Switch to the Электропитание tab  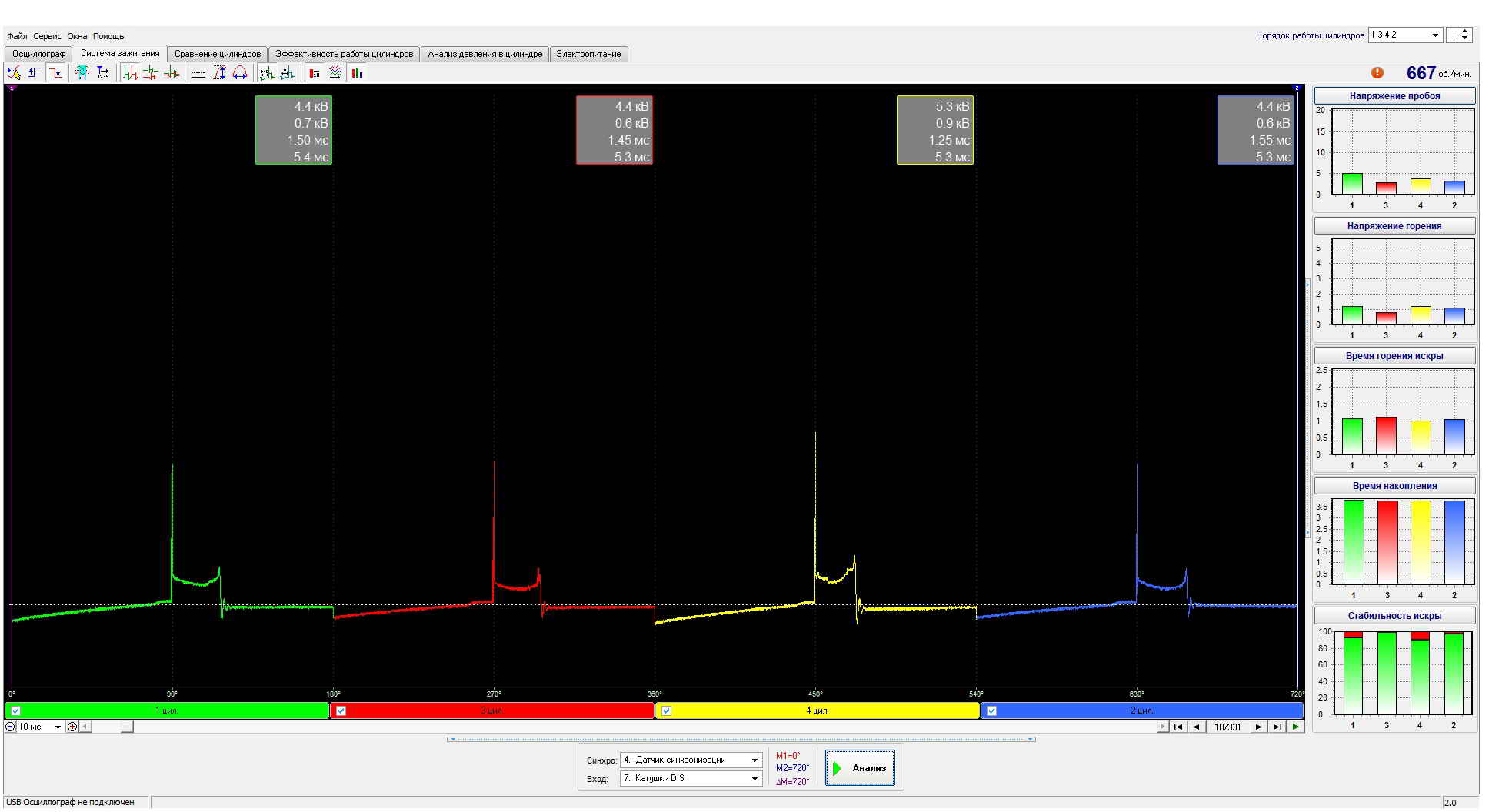coord(588,54)
